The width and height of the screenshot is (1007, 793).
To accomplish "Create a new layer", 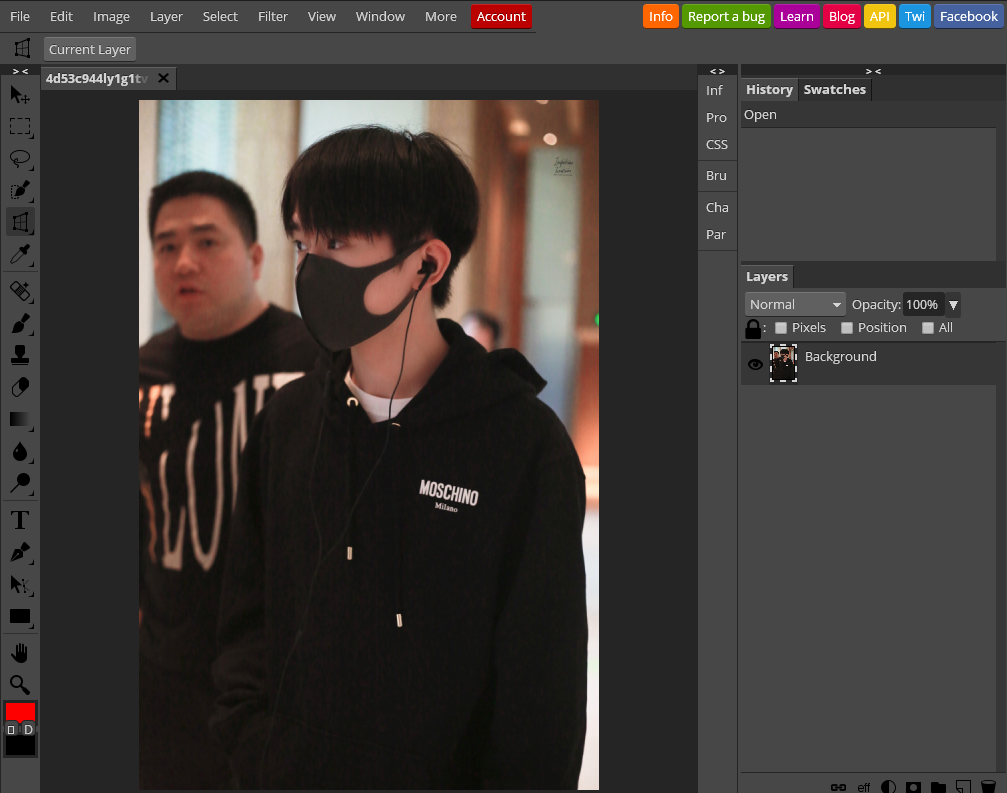I will point(963,787).
